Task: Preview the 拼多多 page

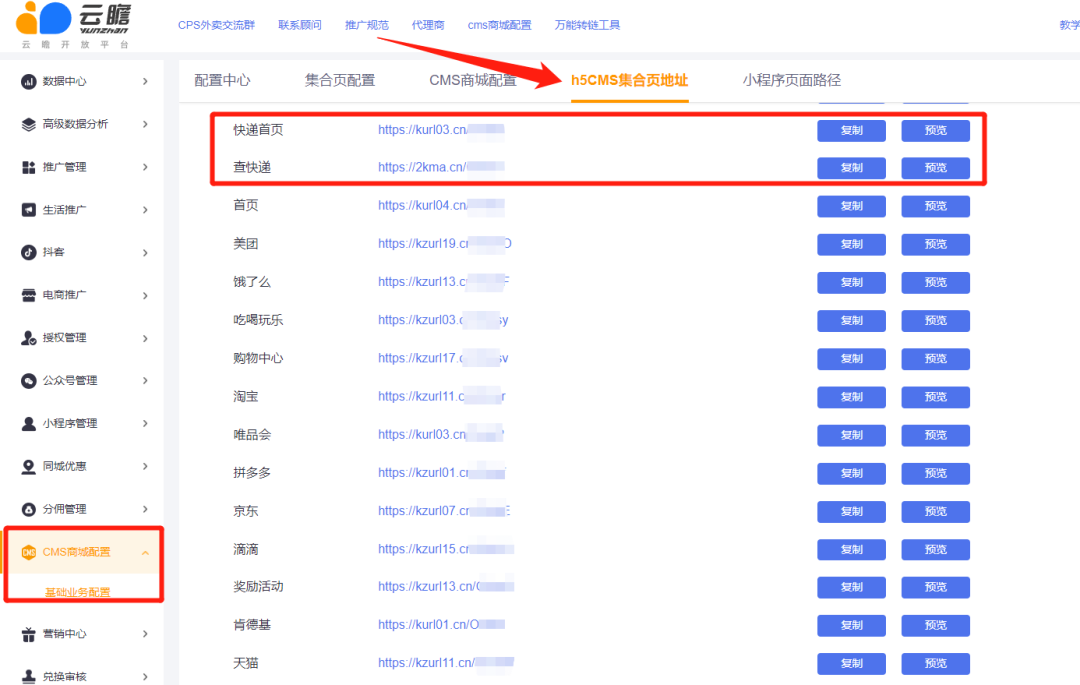Action: [x=935, y=474]
